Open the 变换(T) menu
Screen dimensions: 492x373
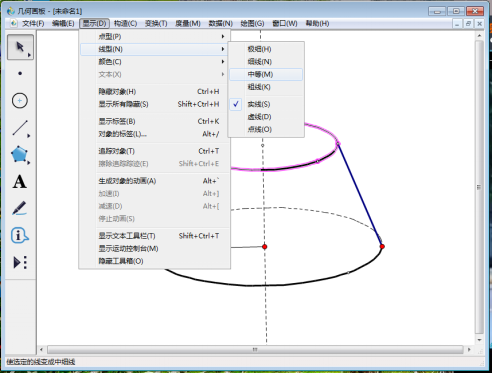point(156,24)
